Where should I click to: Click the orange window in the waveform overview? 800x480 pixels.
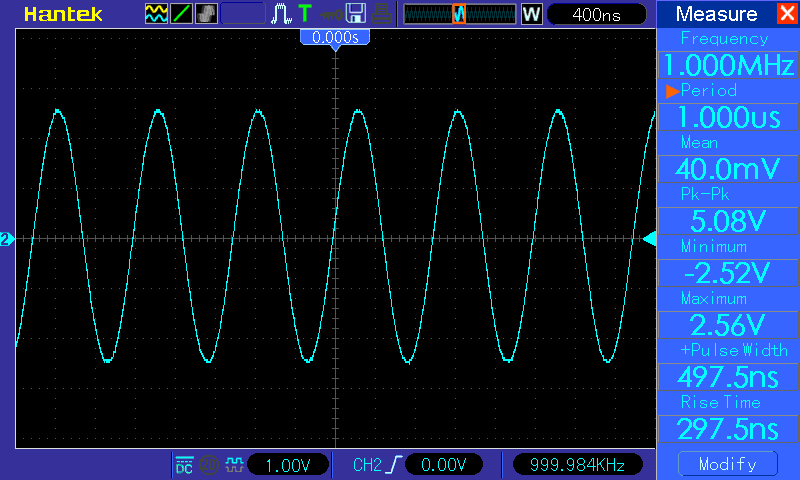point(459,14)
